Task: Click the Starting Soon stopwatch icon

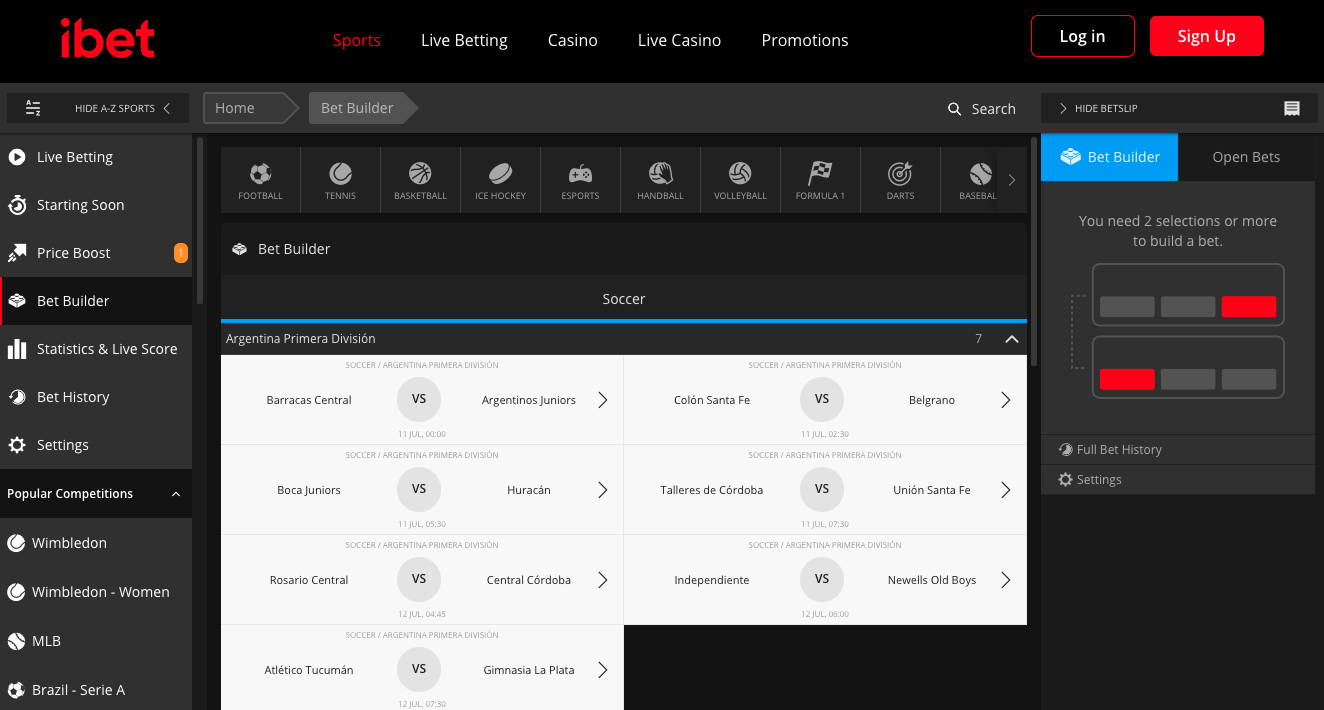Action: 17,205
